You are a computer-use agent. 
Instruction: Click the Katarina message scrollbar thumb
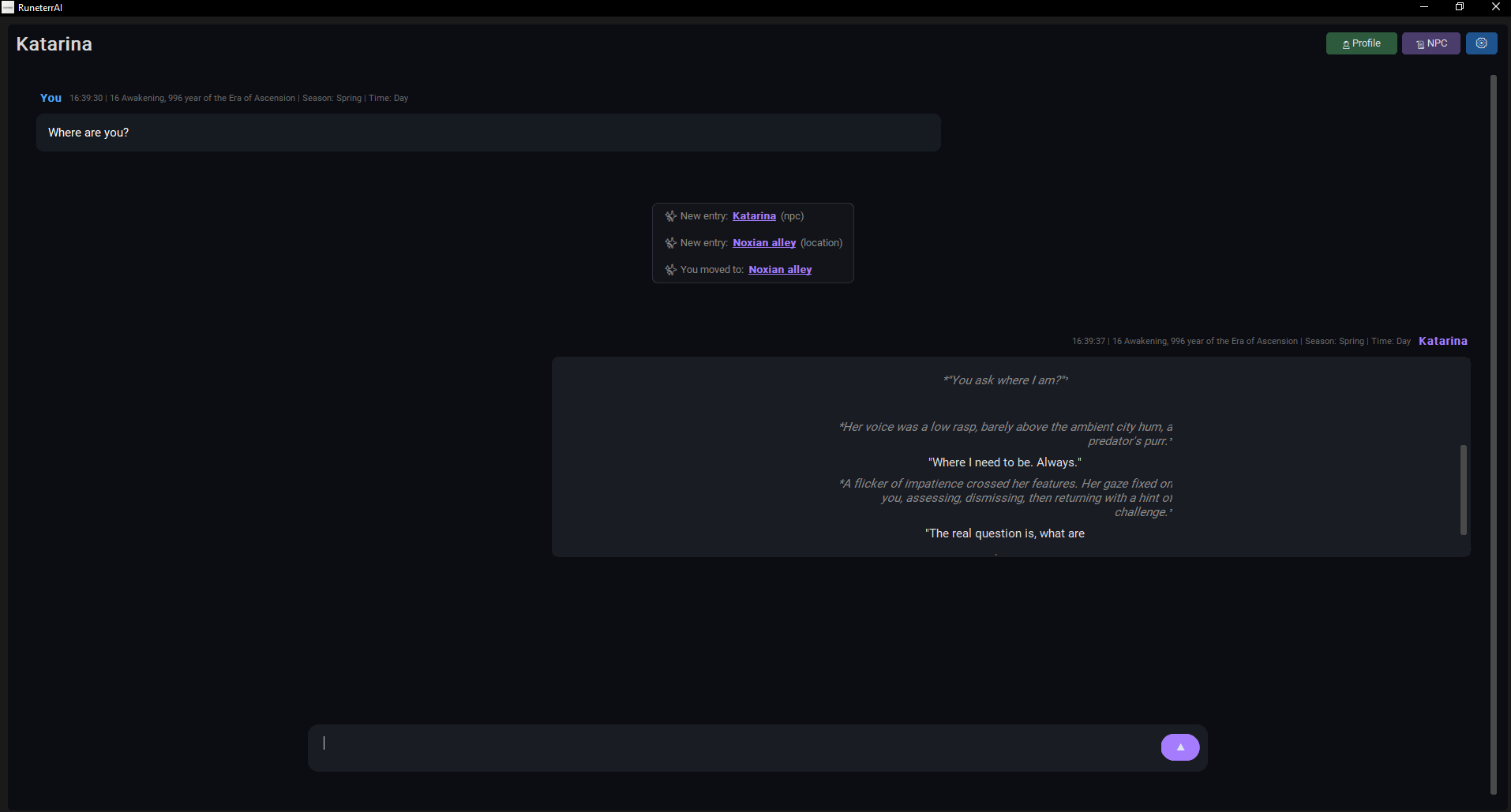point(1463,490)
